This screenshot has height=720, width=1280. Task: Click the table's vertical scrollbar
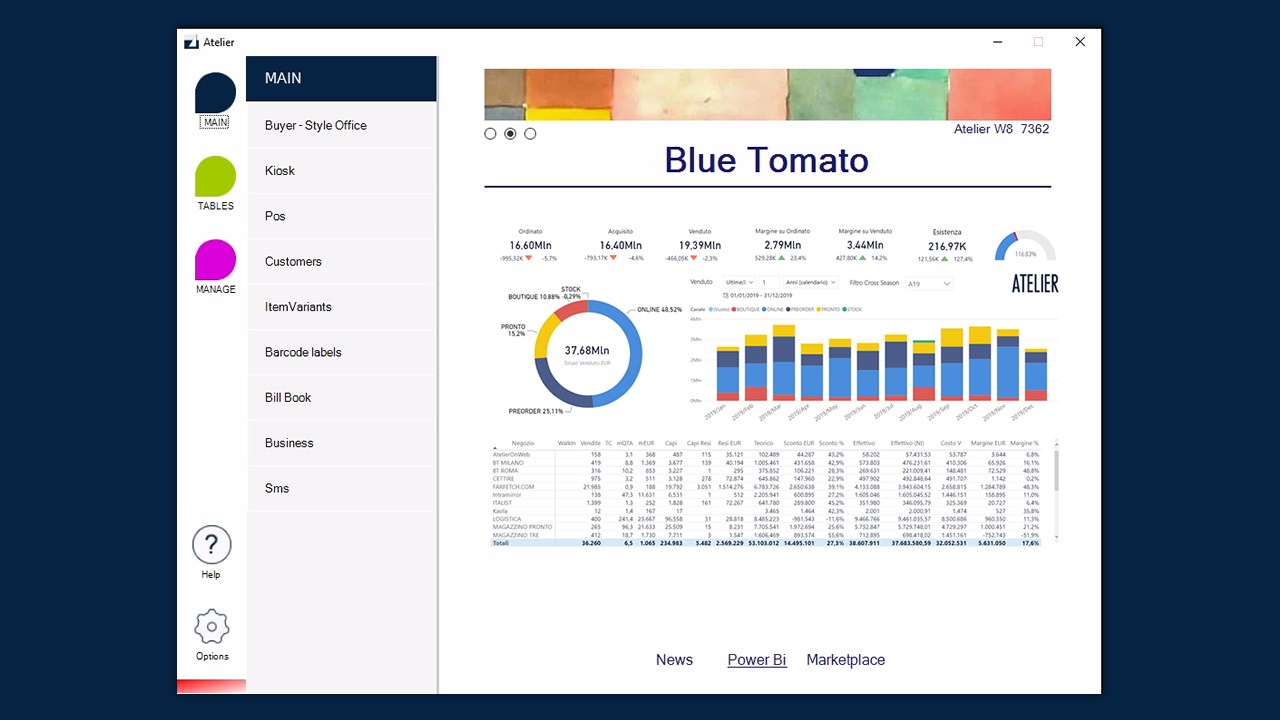1055,490
